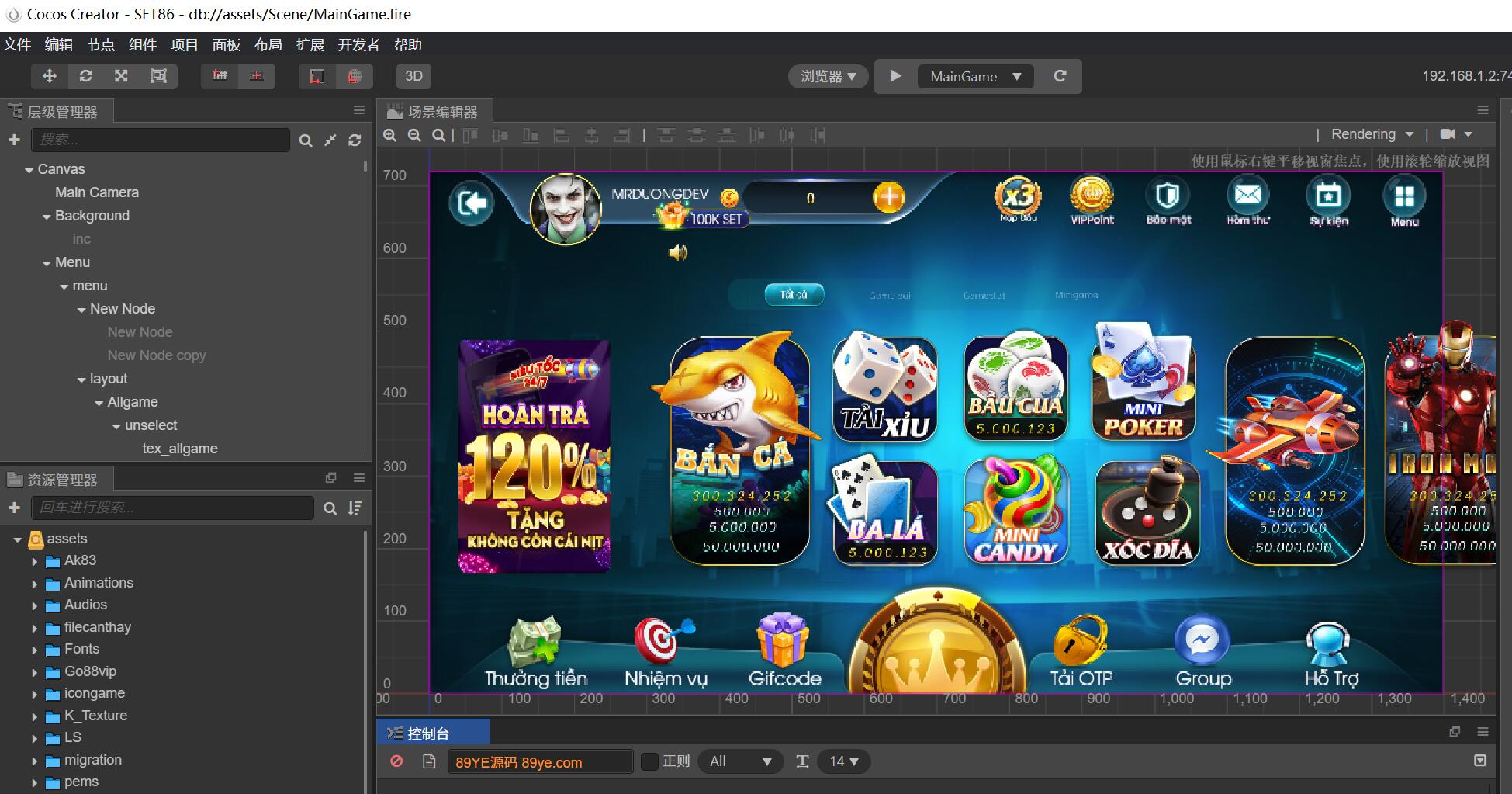Screen dimensions: 1512x794
Task: Distribute nodes by bottom edges
Action: coord(726,136)
